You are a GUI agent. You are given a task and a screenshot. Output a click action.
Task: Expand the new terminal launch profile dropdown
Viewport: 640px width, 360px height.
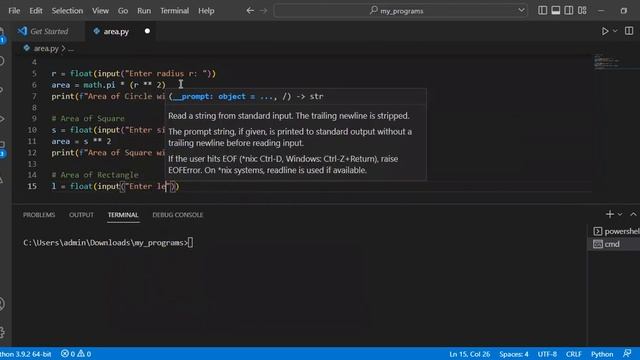[x=620, y=214]
